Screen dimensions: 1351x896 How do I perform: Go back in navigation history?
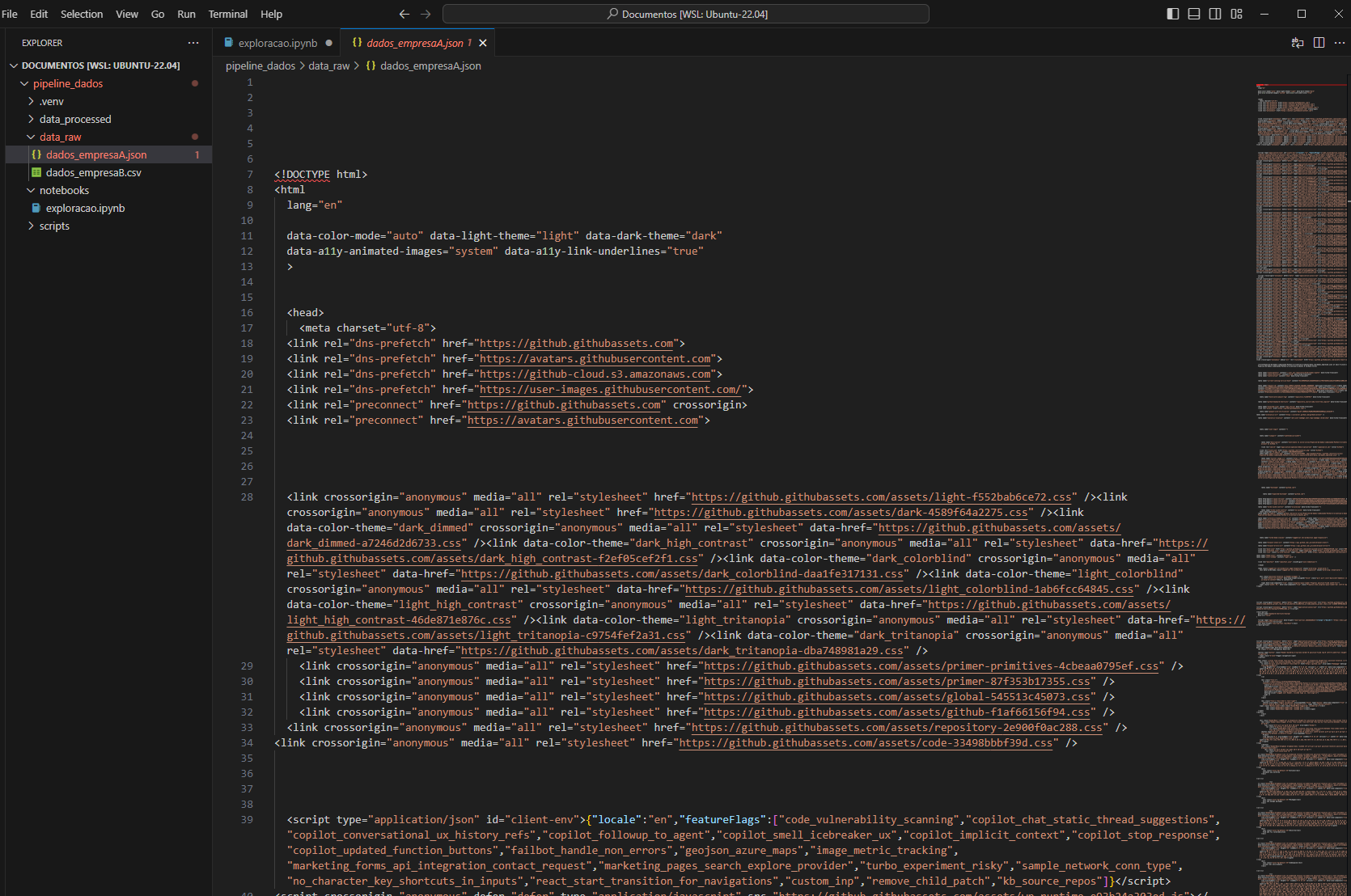404,14
